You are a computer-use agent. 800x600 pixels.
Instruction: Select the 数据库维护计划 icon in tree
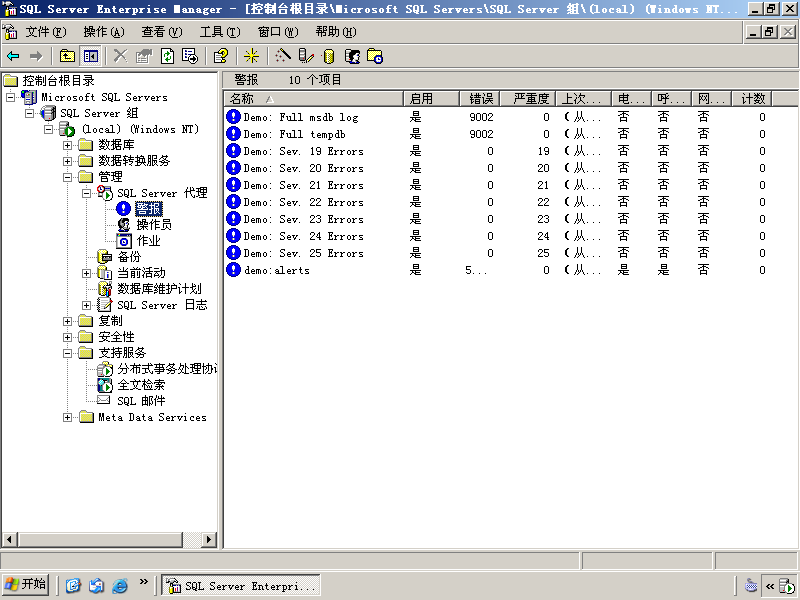105,289
